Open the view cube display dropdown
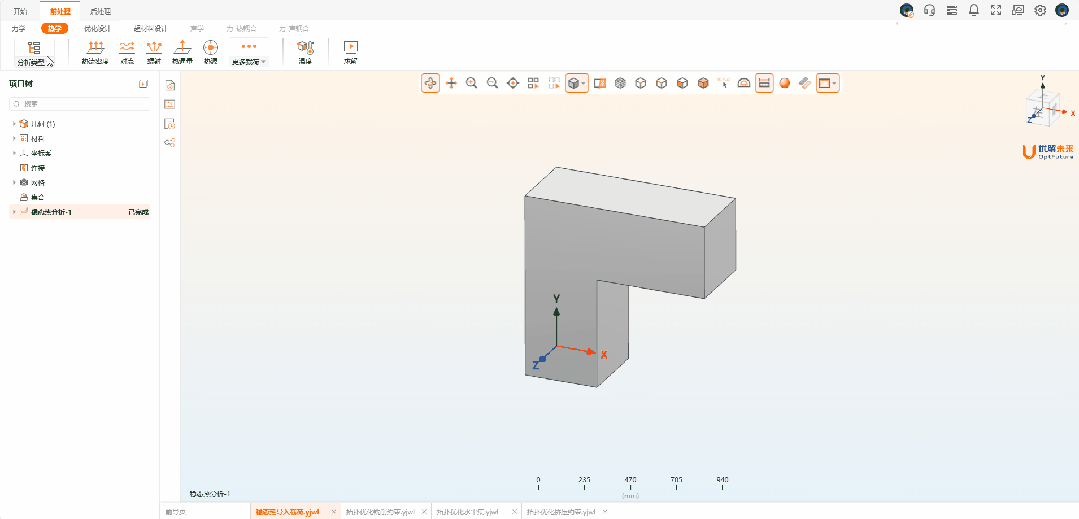1079x519 pixels. 577,84
